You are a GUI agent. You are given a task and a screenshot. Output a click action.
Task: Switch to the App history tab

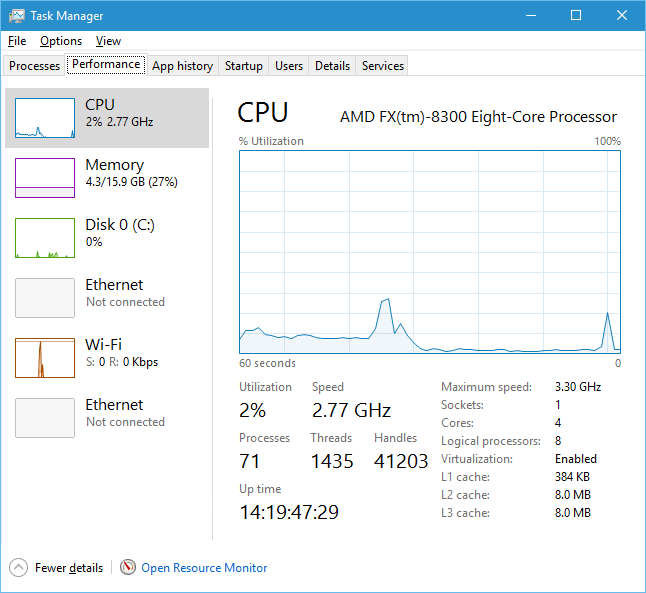coord(182,66)
